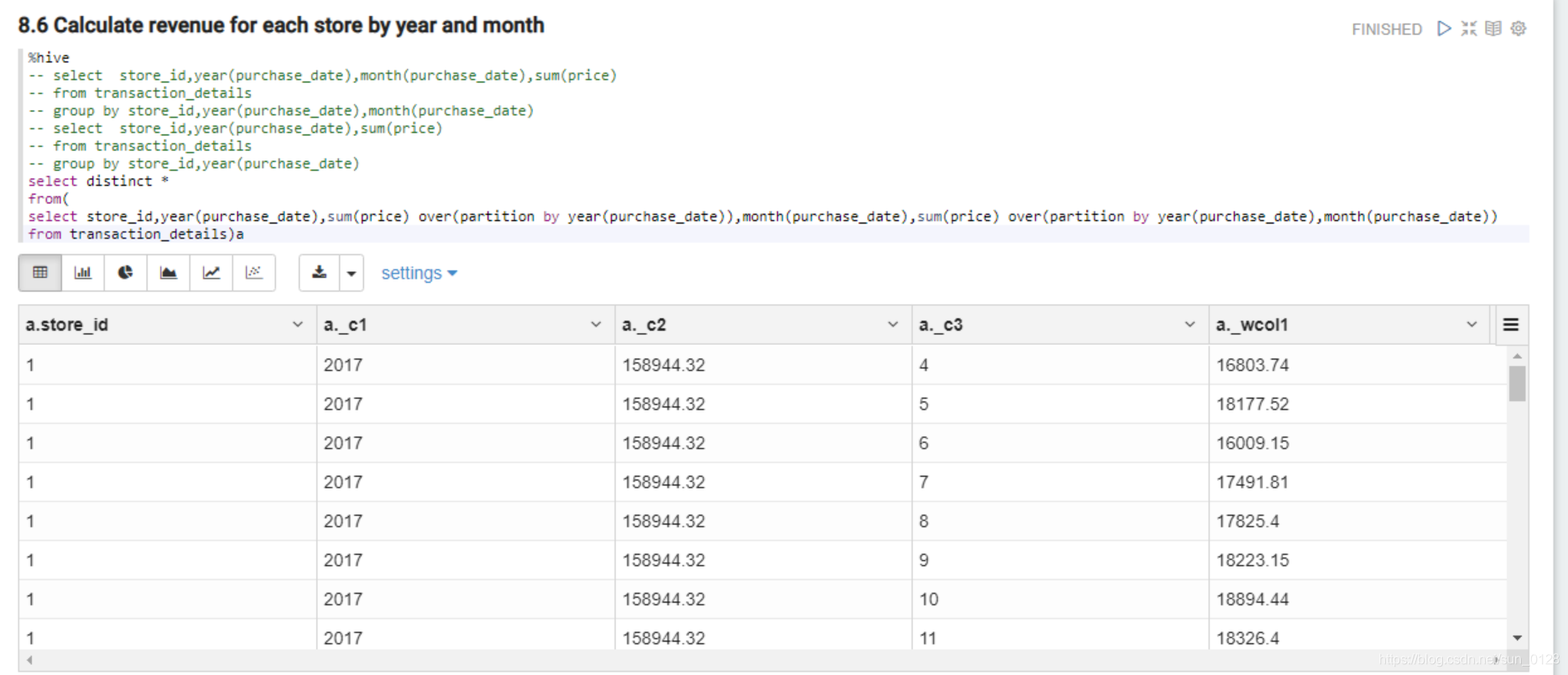Click the table vertical scrollbar thumb
Screen dimensions: 1568x675
click(x=1517, y=384)
